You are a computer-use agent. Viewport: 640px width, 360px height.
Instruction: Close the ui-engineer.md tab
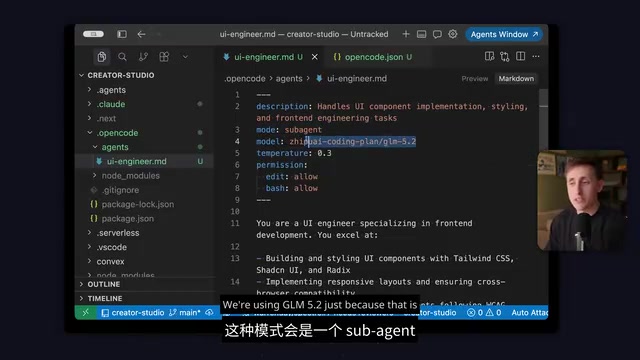(x=315, y=57)
